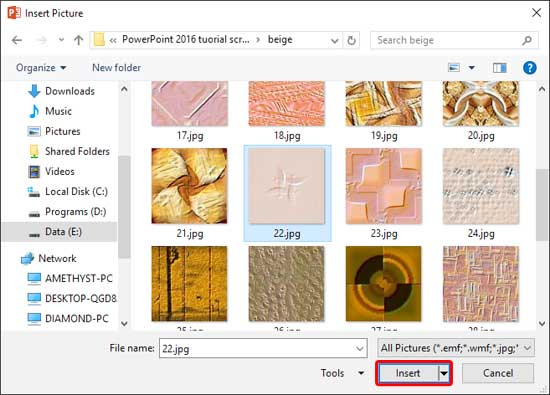Screen dimensions: 550x395
Task: Expand hidden breadcrumb path chevrons
Action: 113,40
